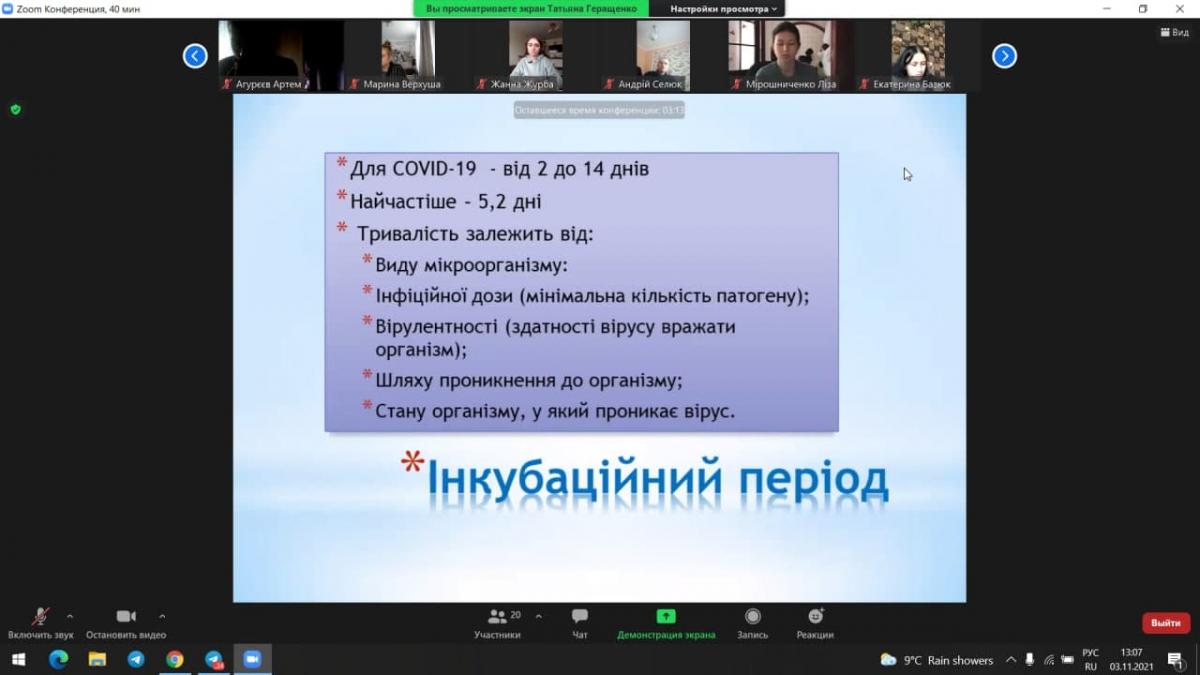
Task: Switch layout using Вид button
Action: [1175, 32]
